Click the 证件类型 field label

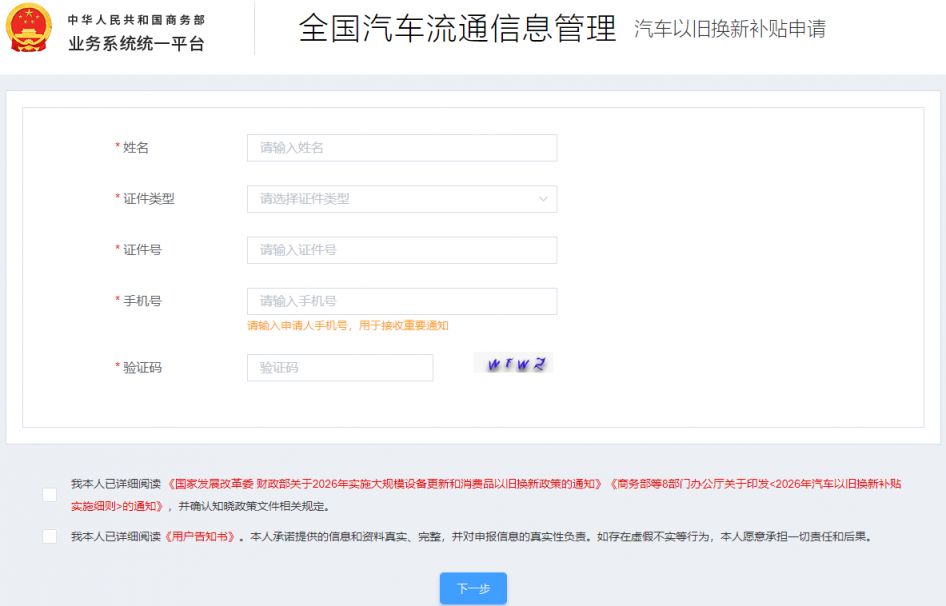(x=148, y=199)
